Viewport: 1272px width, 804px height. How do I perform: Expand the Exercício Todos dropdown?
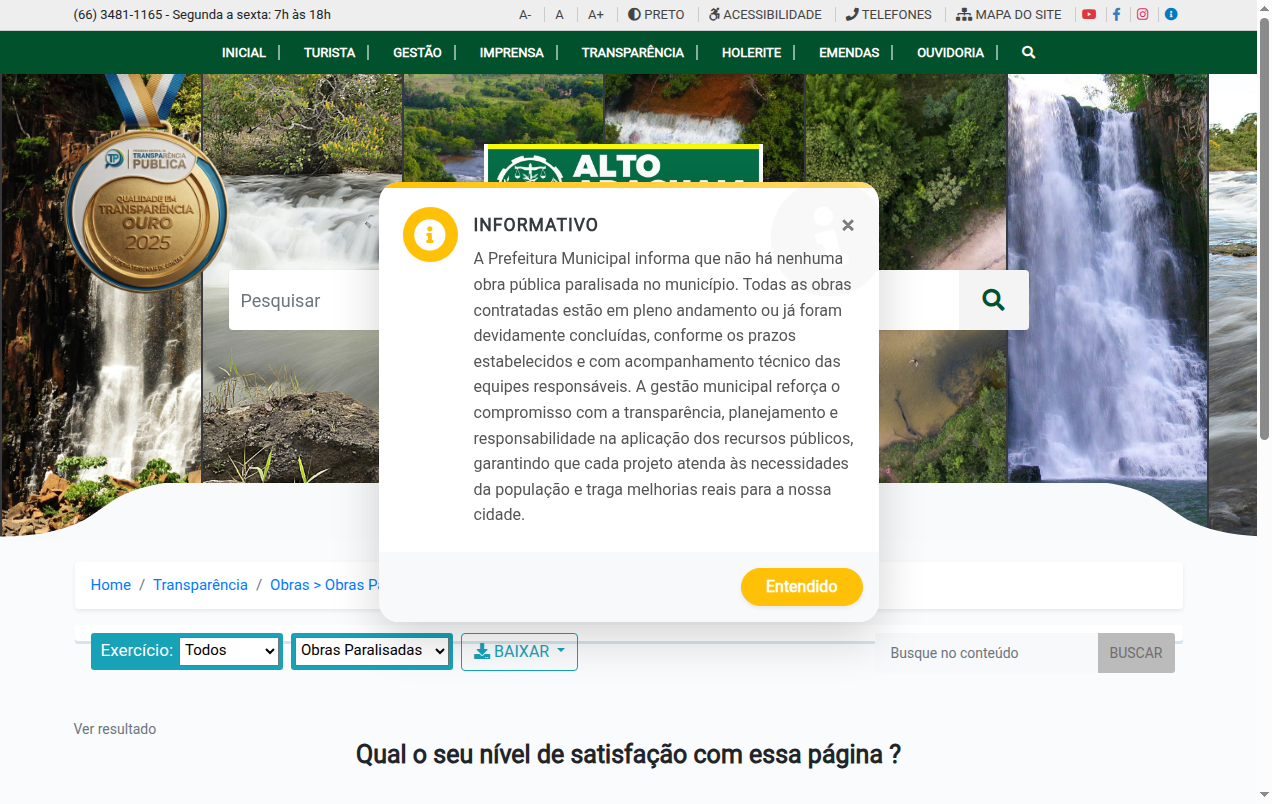230,651
